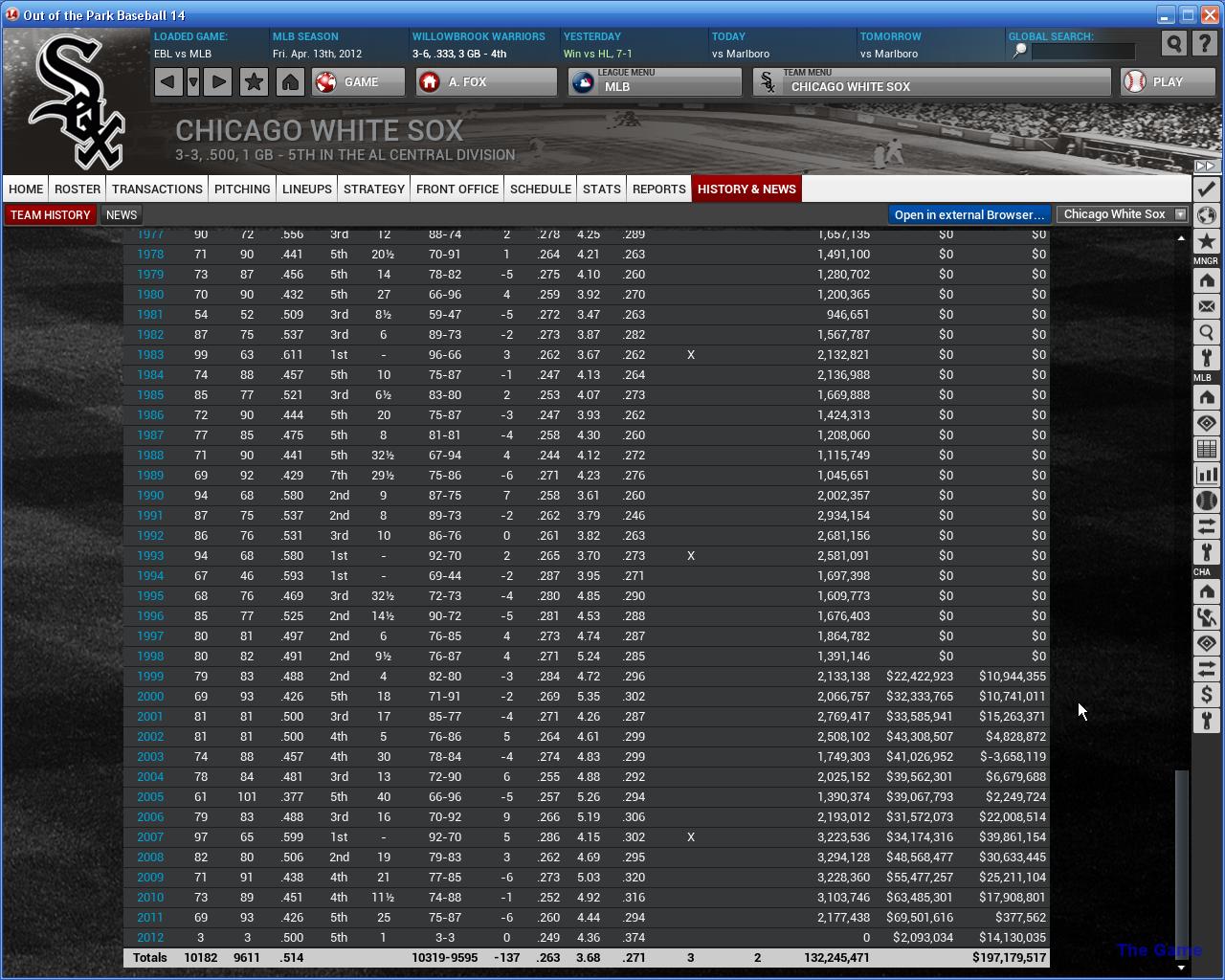Screen dimensions: 1225x980
Task: Open the Team Menu Chicago White Sox
Action: pyautogui.click(x=931, y=81)
